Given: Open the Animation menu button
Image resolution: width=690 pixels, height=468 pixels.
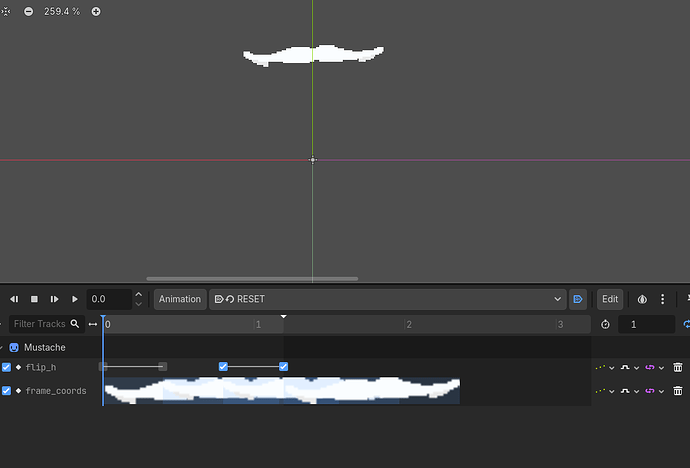Looking at the screenshot, I should coord(180,299).
